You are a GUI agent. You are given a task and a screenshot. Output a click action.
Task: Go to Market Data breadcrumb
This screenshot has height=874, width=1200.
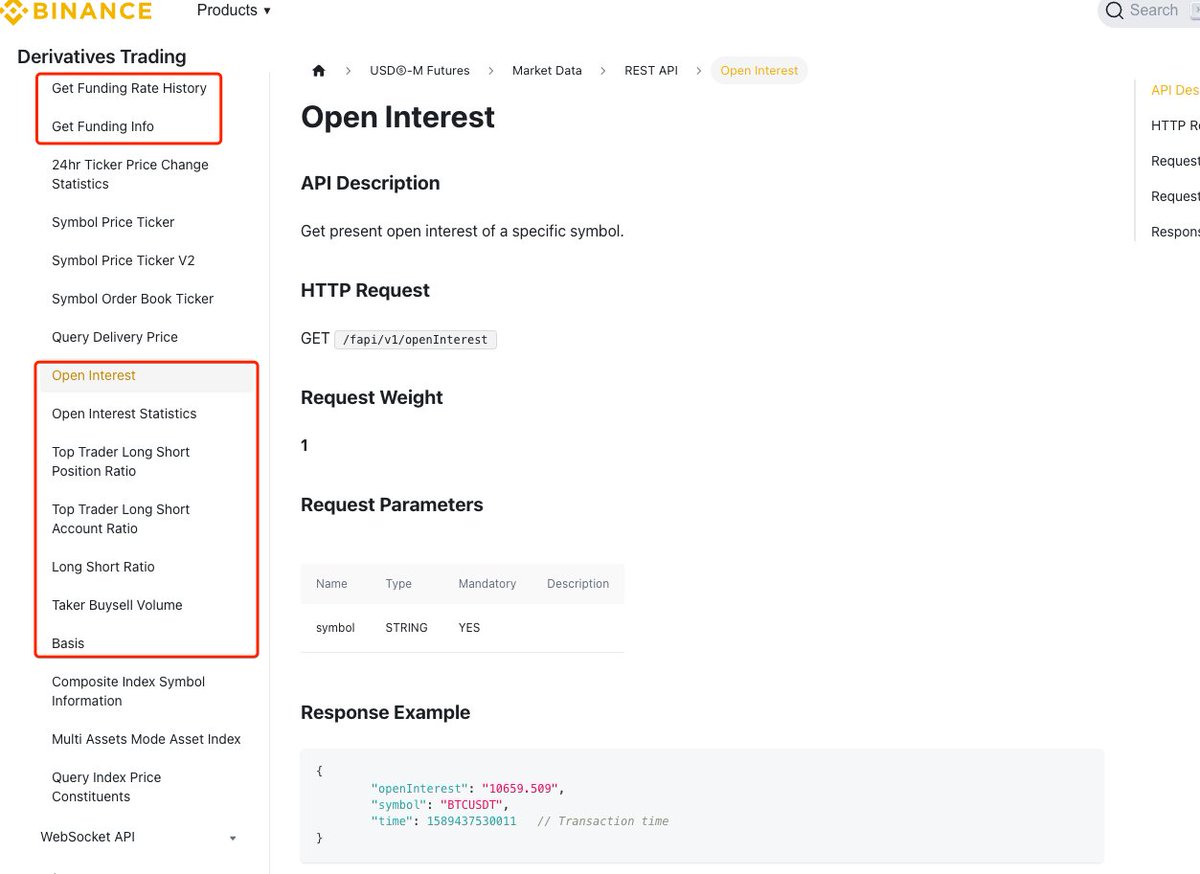546,71
